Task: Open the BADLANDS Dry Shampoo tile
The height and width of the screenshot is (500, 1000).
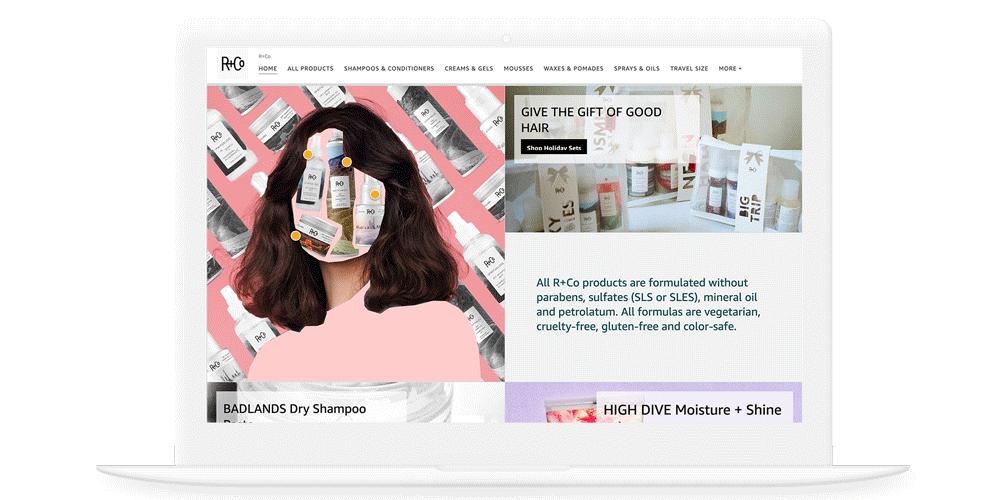Action: (295, 409)
